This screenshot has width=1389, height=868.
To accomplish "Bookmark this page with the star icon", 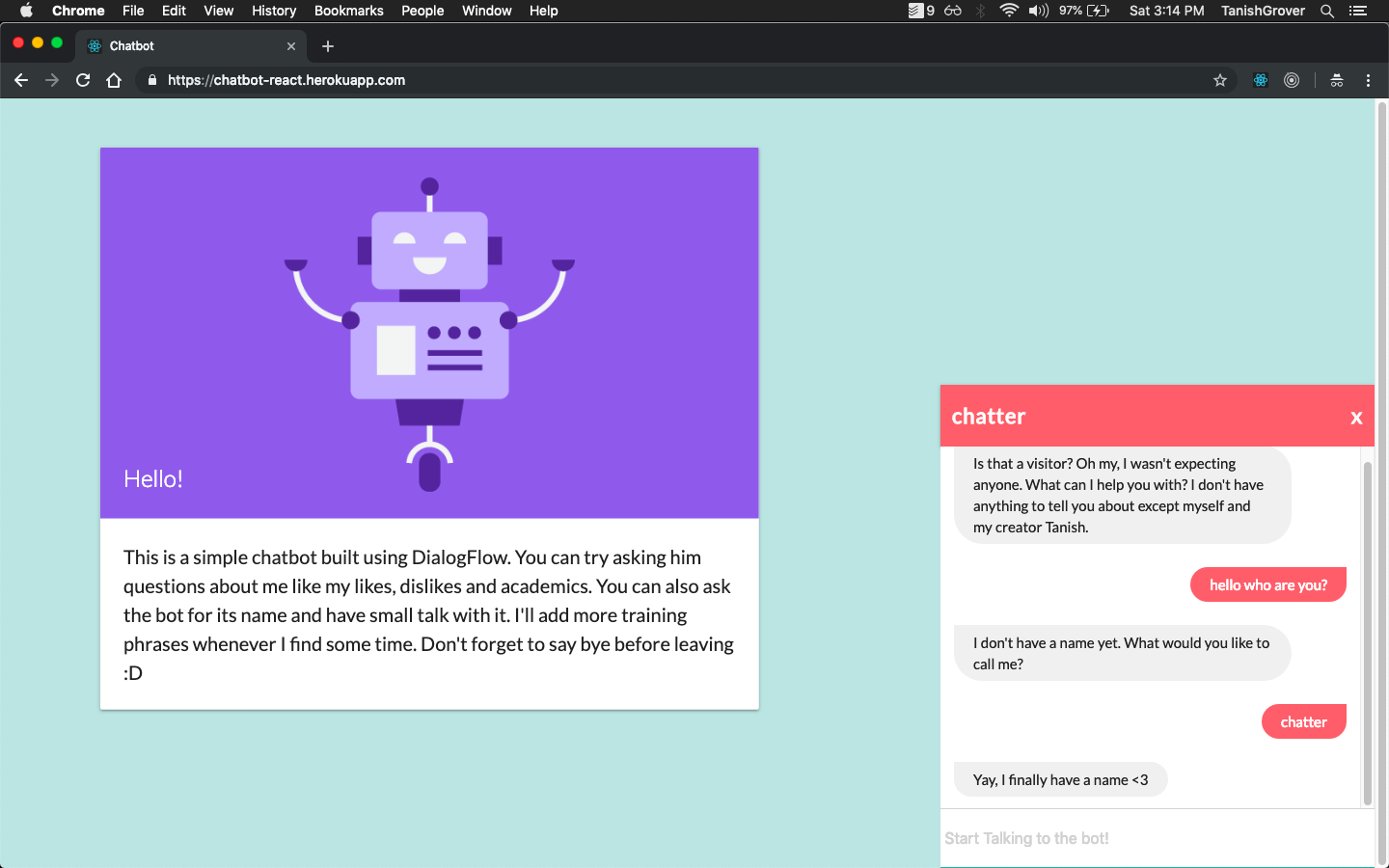I will click(x=1220, y=80).
